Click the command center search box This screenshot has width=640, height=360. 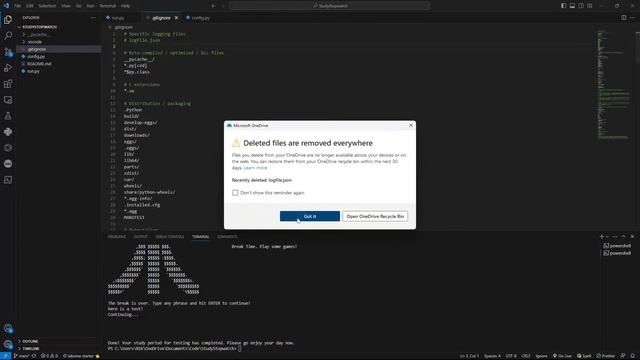pyautogui.click(x=329, y=6)
